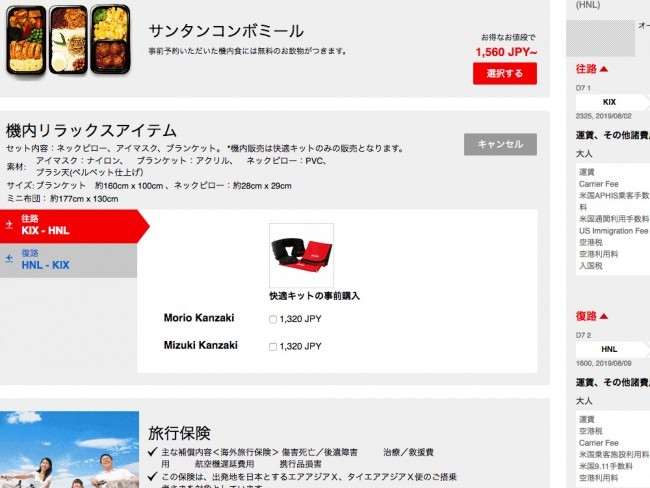650x488 pixels.
Task: Tick the 1,320 JPY checkbox for Mizuki Kanzaki
Action: tap(273, 347)
